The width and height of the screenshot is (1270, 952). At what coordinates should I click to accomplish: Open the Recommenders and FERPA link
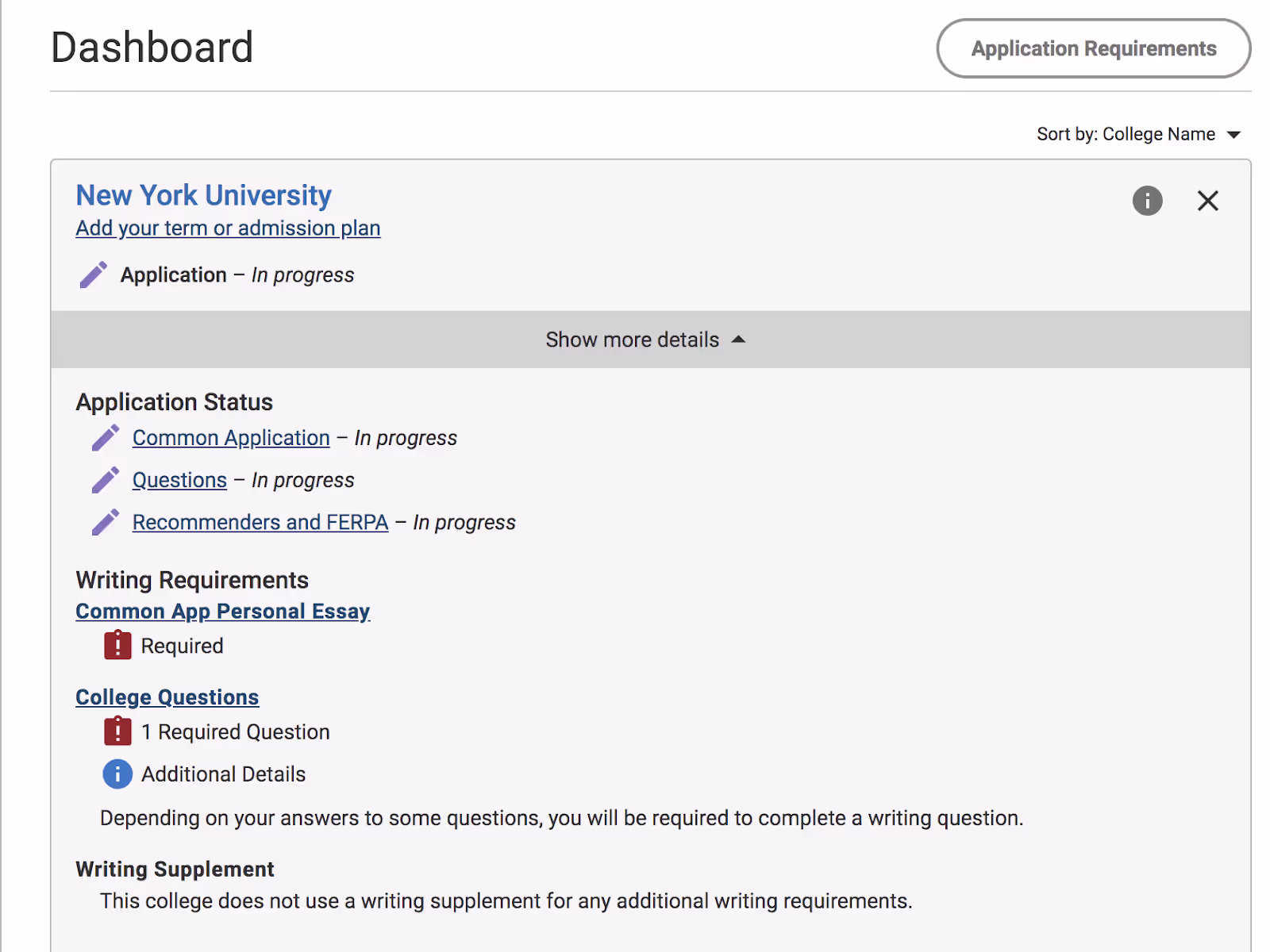click(x=260, y=522)
